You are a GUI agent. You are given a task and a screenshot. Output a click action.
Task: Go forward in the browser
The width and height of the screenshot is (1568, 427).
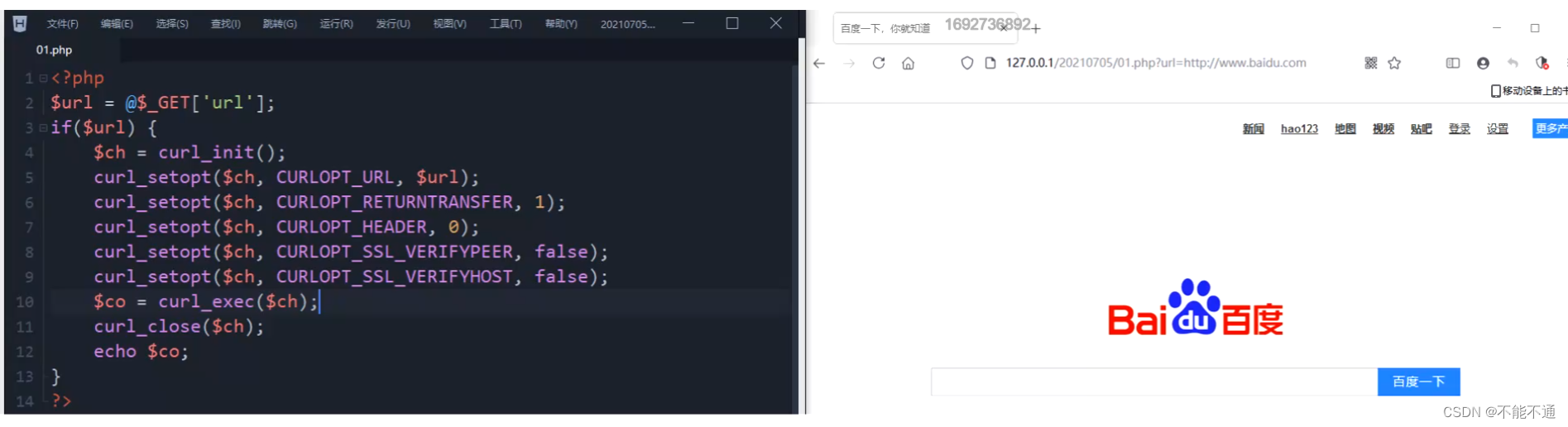(849, 63)
